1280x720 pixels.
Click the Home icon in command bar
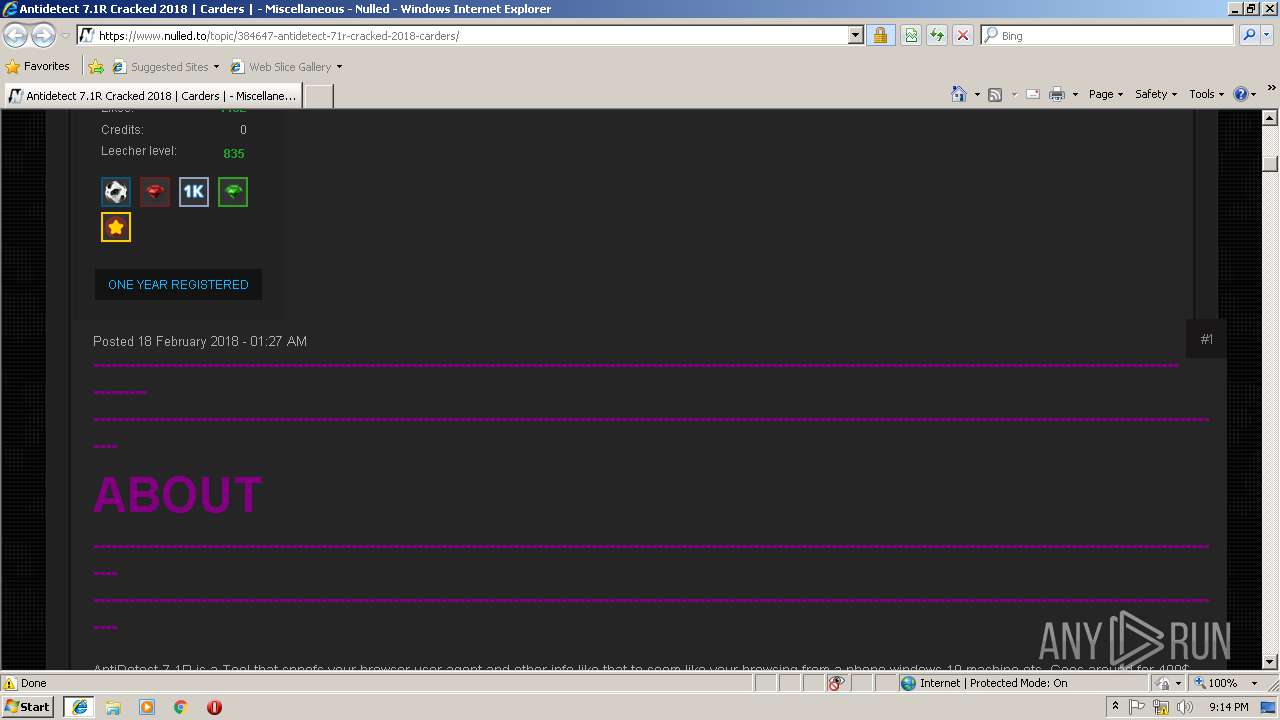959,94
